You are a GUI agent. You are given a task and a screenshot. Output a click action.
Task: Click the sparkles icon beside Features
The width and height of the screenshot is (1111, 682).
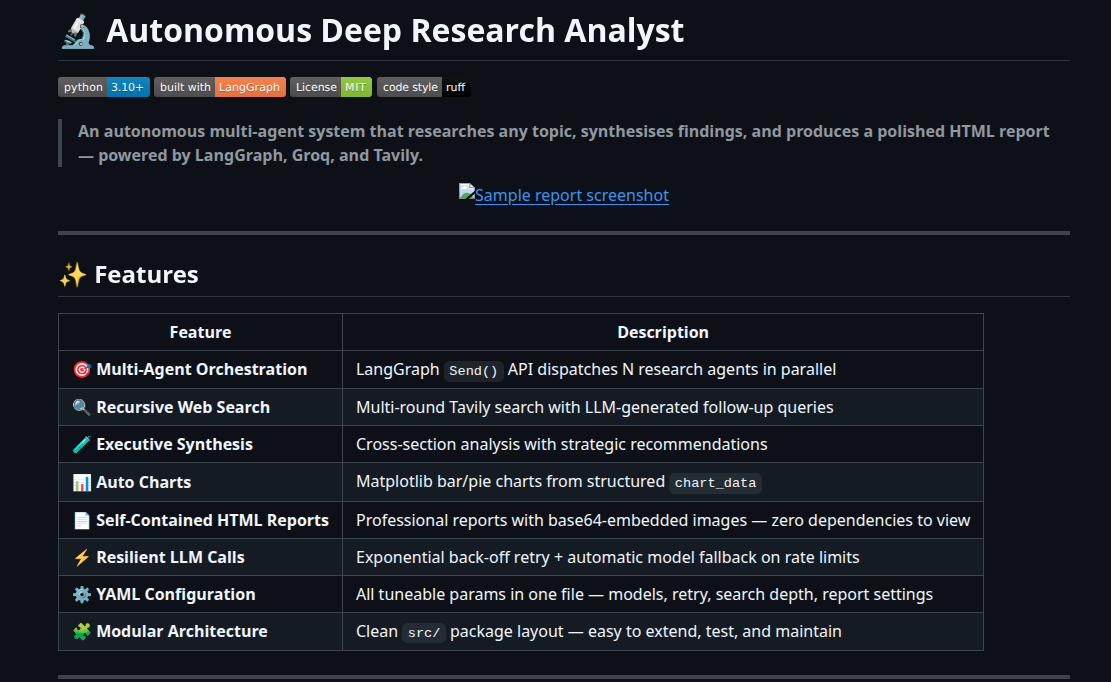[72, 275]
